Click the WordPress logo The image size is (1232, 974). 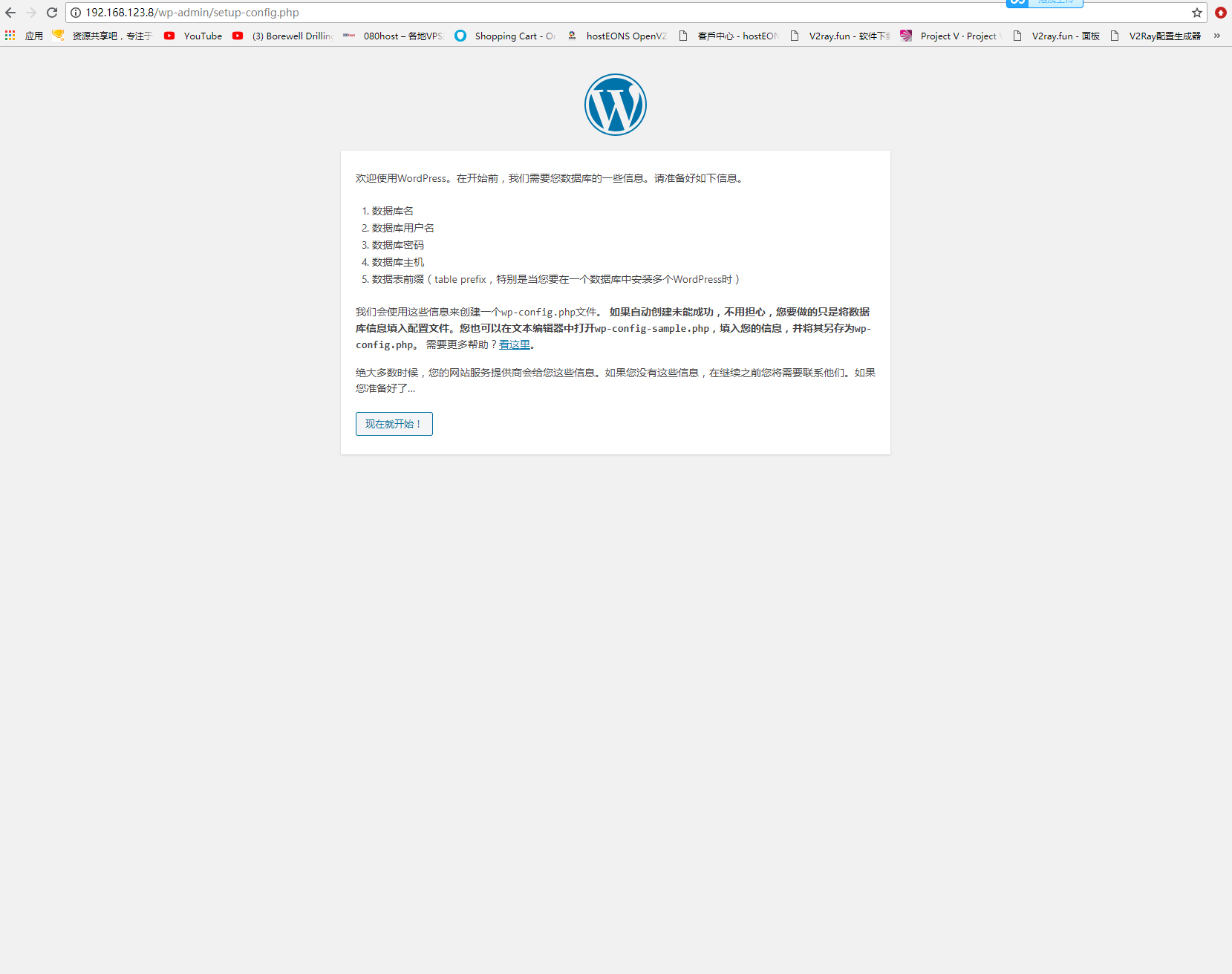pos(616,105)
